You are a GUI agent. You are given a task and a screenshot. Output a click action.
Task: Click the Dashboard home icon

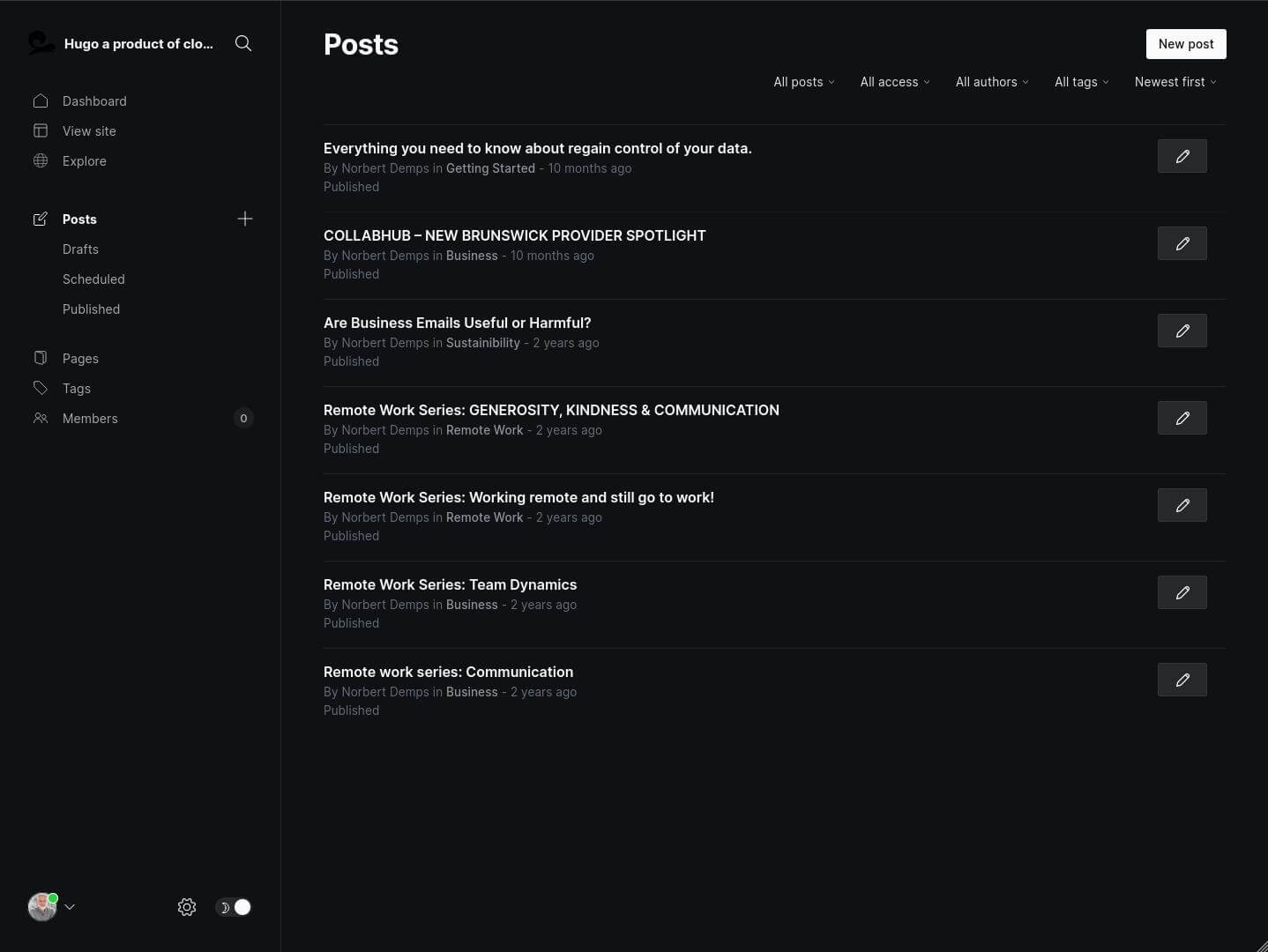(41, 101)
